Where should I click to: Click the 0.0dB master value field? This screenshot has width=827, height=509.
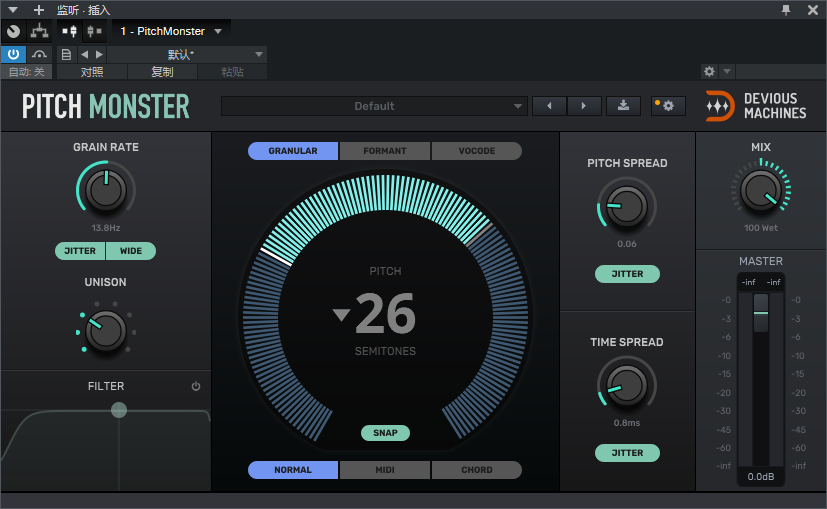761,477
